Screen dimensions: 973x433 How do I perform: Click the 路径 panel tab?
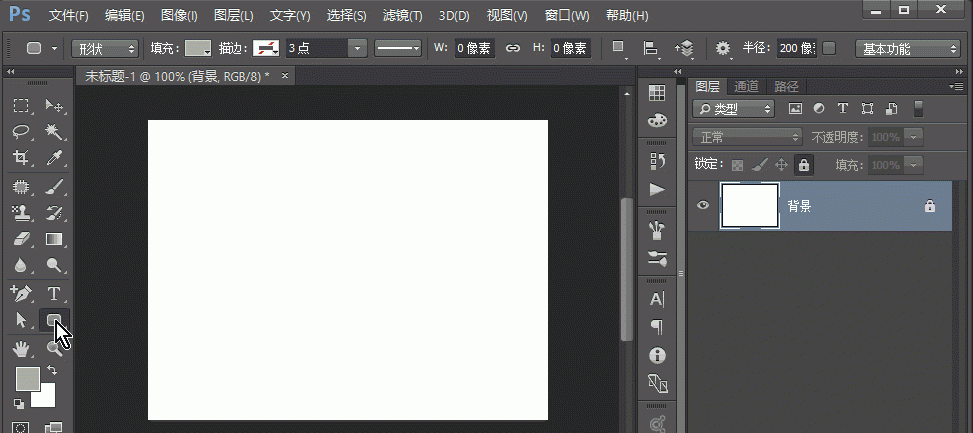tap(787, 86)
